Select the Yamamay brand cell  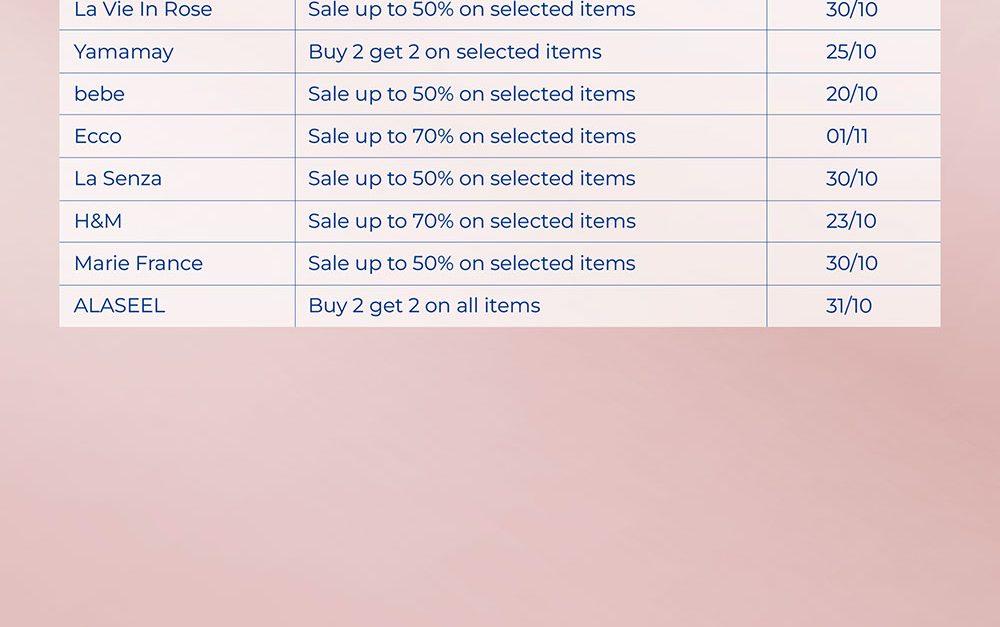[x=124, y=52]
